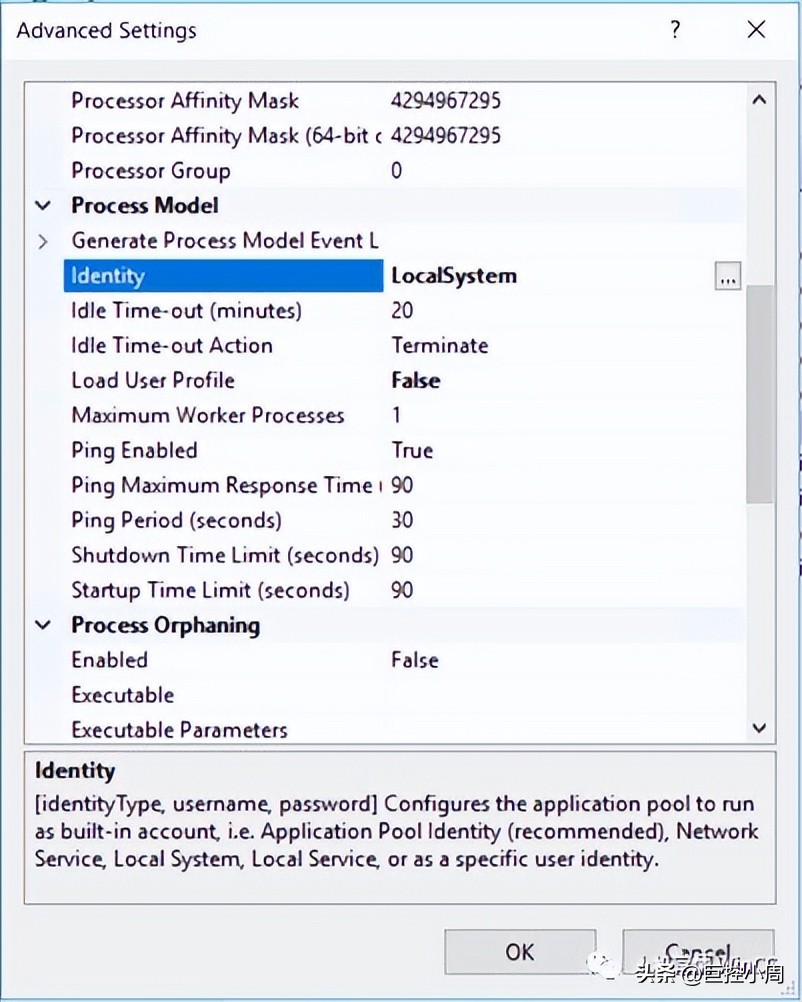
Task: Expand Generate Process Model Event Log entry
Action: coord(43,241)
